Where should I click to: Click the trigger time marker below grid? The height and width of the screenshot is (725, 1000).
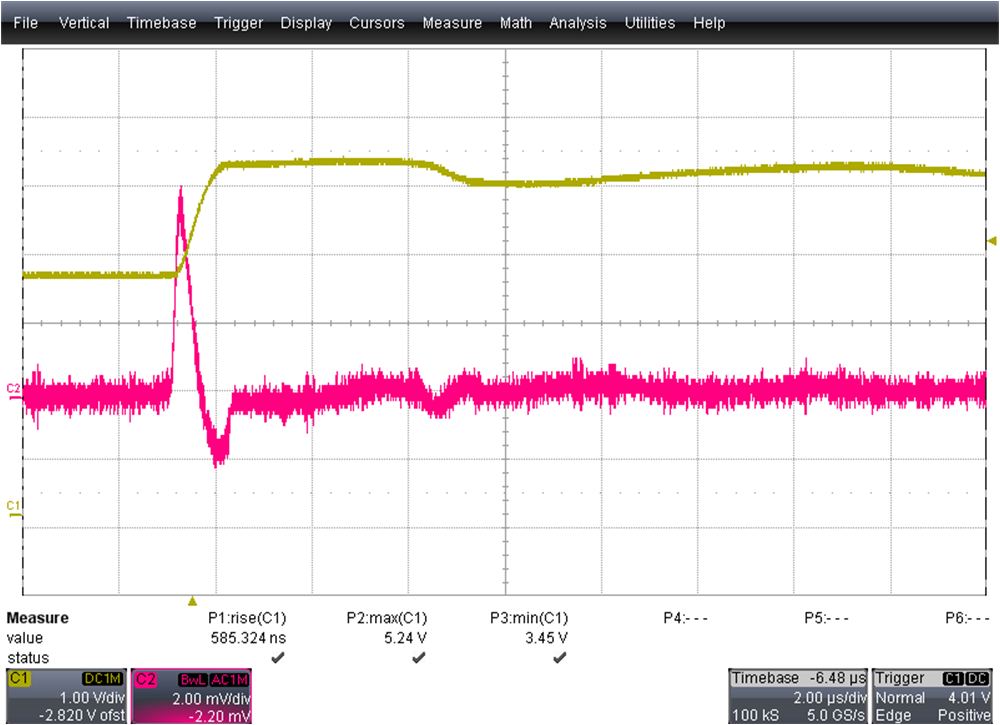click(193, 600)
